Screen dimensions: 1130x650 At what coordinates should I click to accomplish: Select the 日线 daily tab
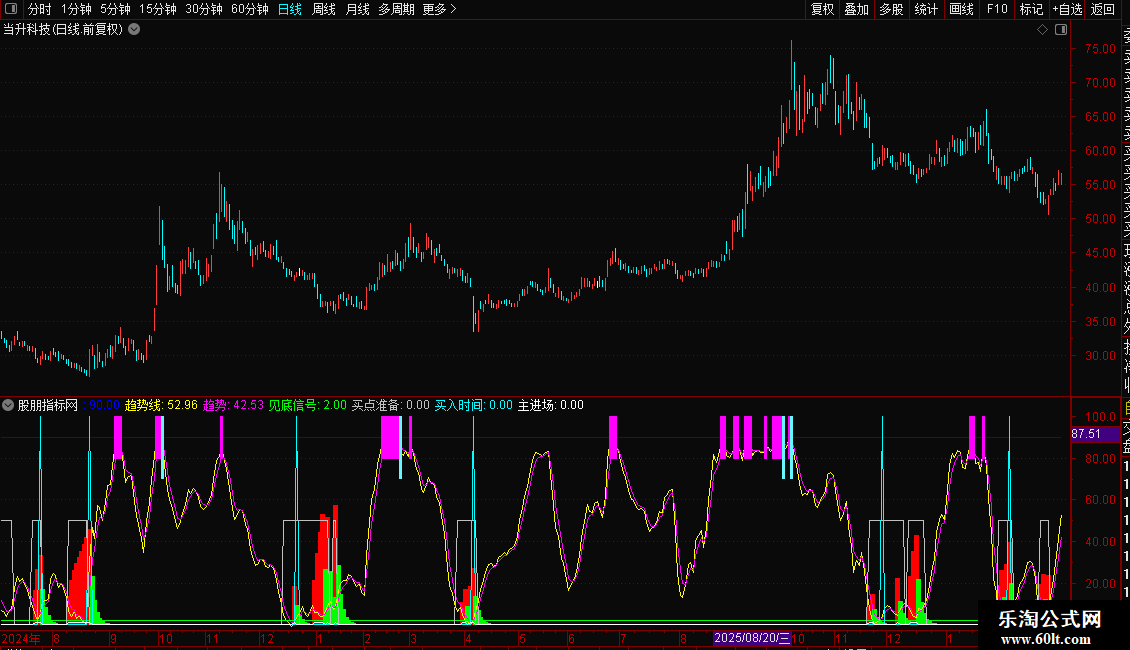(290, 9)
